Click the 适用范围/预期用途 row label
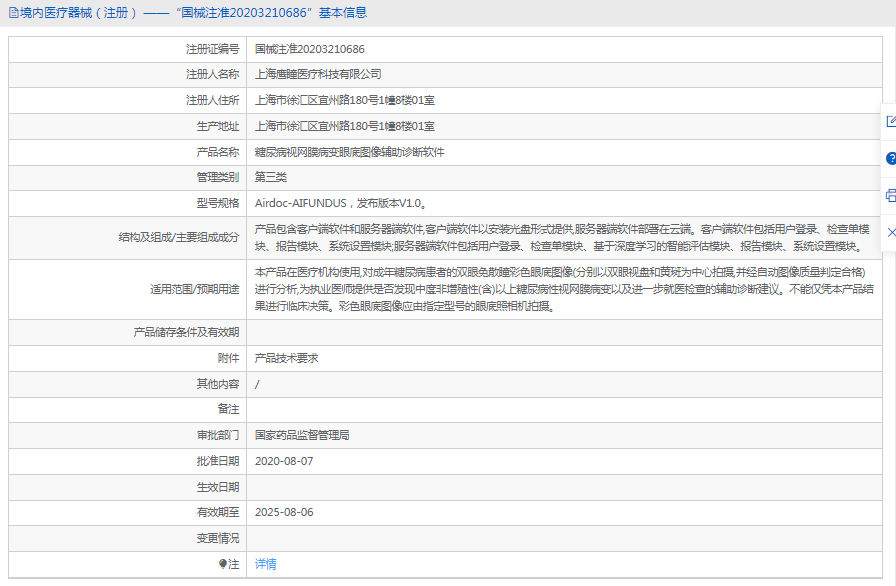 click(x=194, y=289)
